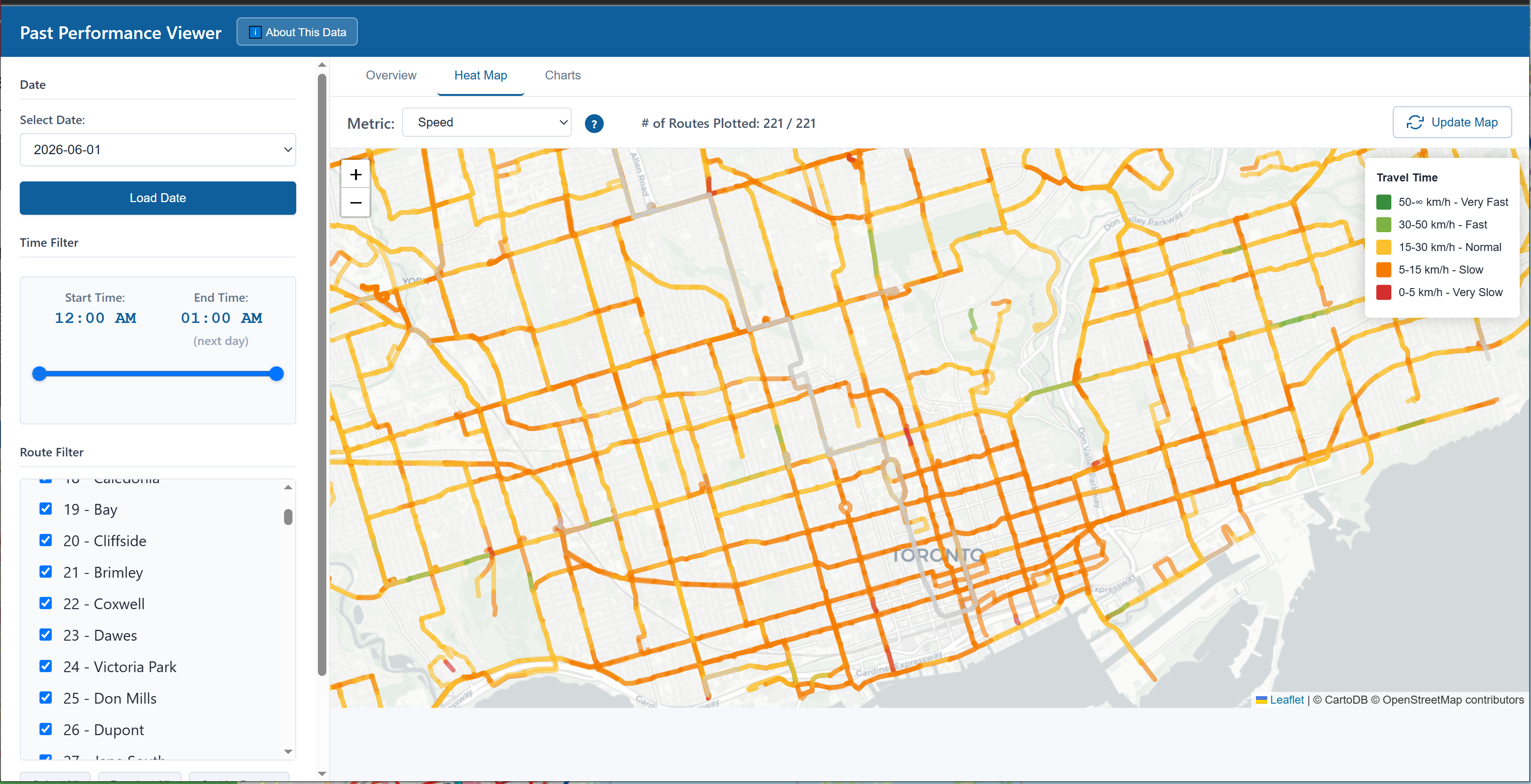This screenshot has height=784, width=1531.
Task: Click the start time slider handle
Action: [x=39, y=374]
